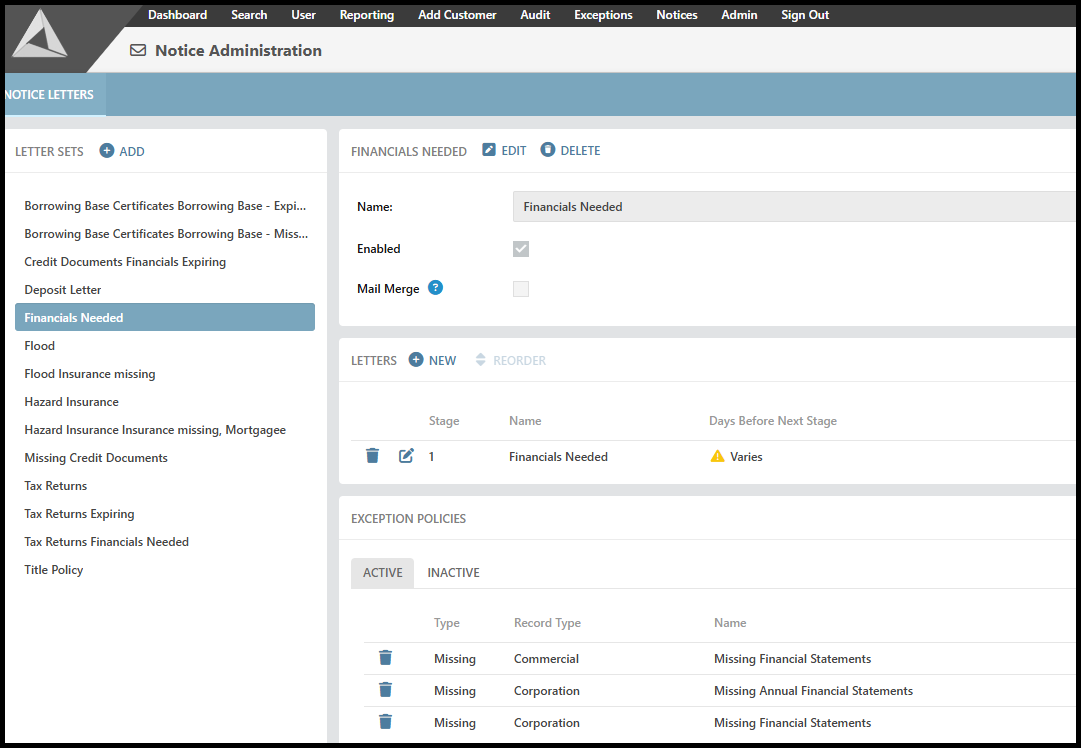1081x748 pixels.
Task: Select the Notice Letters tab
Action: (50, 95)
